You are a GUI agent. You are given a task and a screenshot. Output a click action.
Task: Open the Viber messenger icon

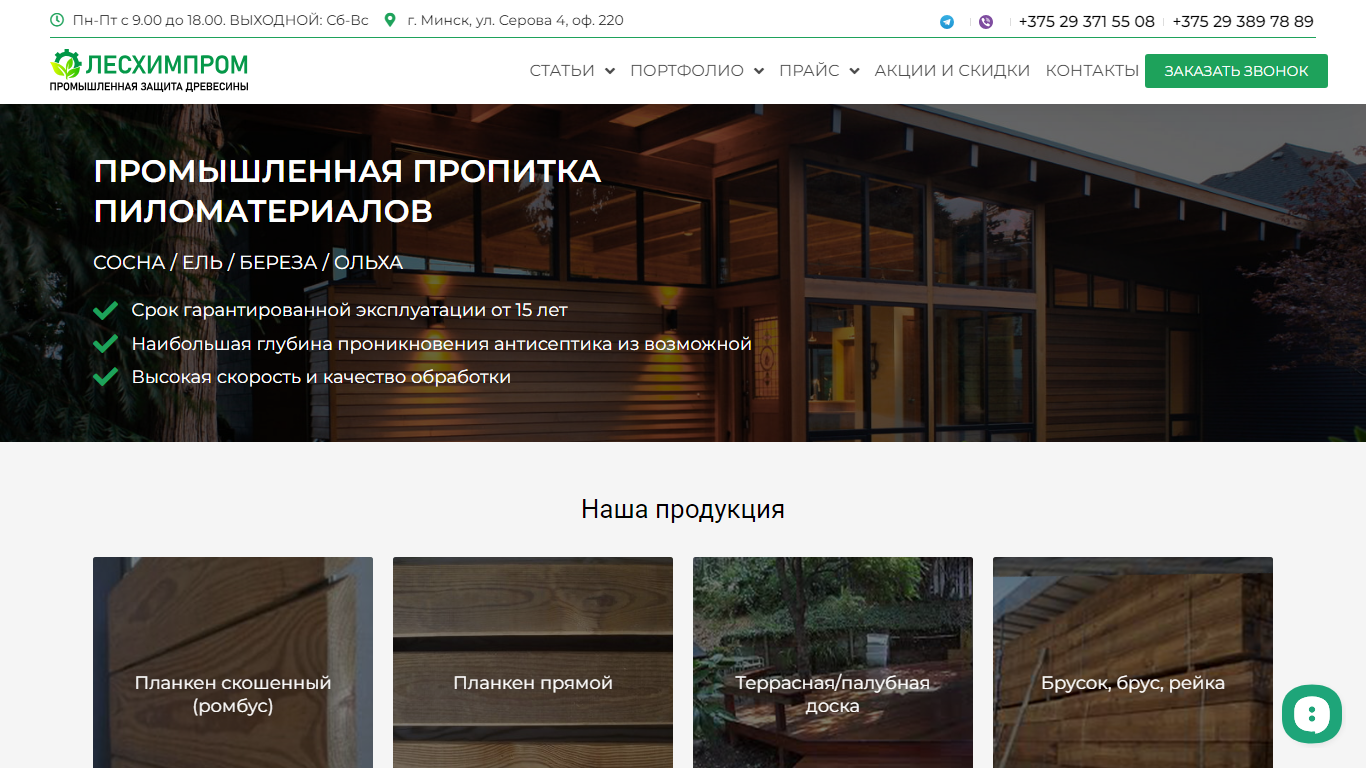coord(986,21)
